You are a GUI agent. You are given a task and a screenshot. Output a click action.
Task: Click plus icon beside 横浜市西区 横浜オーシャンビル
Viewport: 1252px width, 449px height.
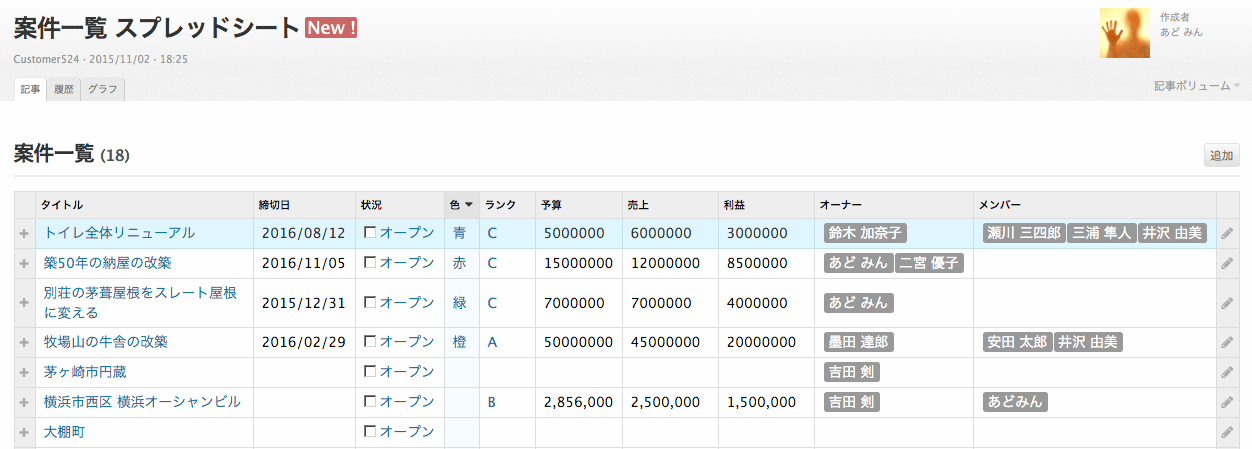pyautogui.click(x=24, y=403)
